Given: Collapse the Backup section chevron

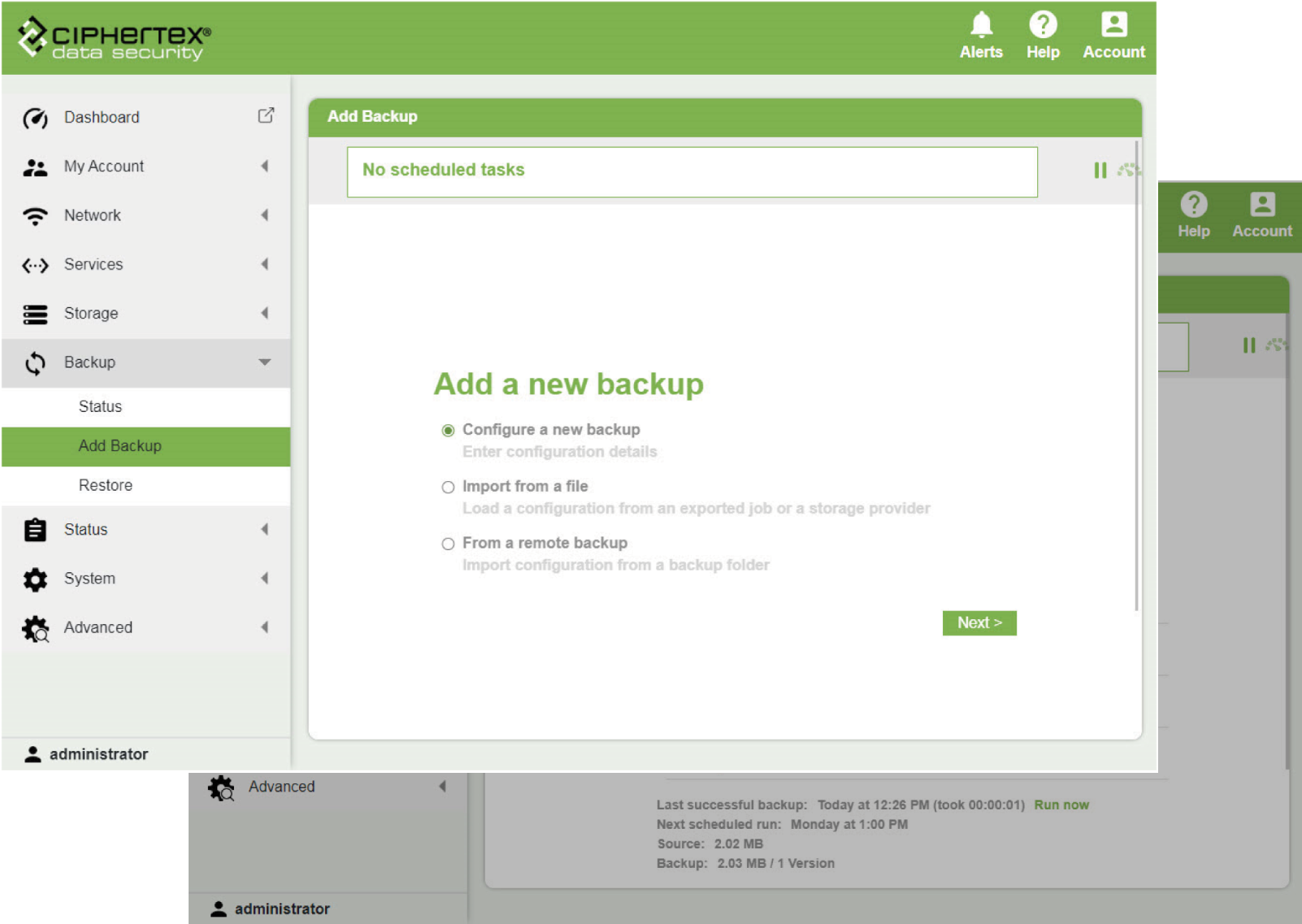Looking at the screenshot, I should [265, 363].
